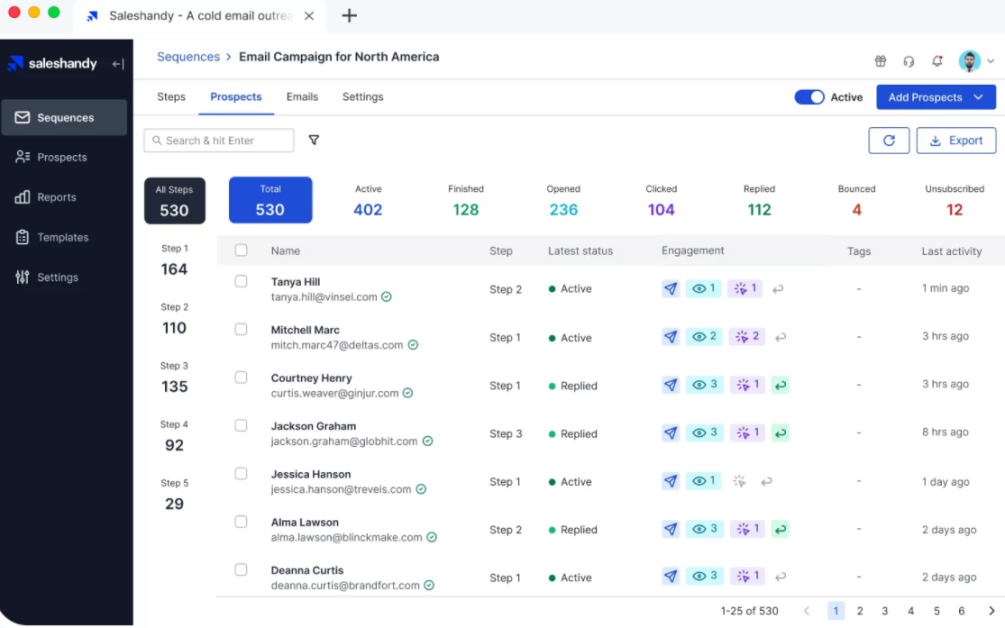The image size is (1005, 628).
Task: Open Reports from the sidebar
Action: (56, 197)
